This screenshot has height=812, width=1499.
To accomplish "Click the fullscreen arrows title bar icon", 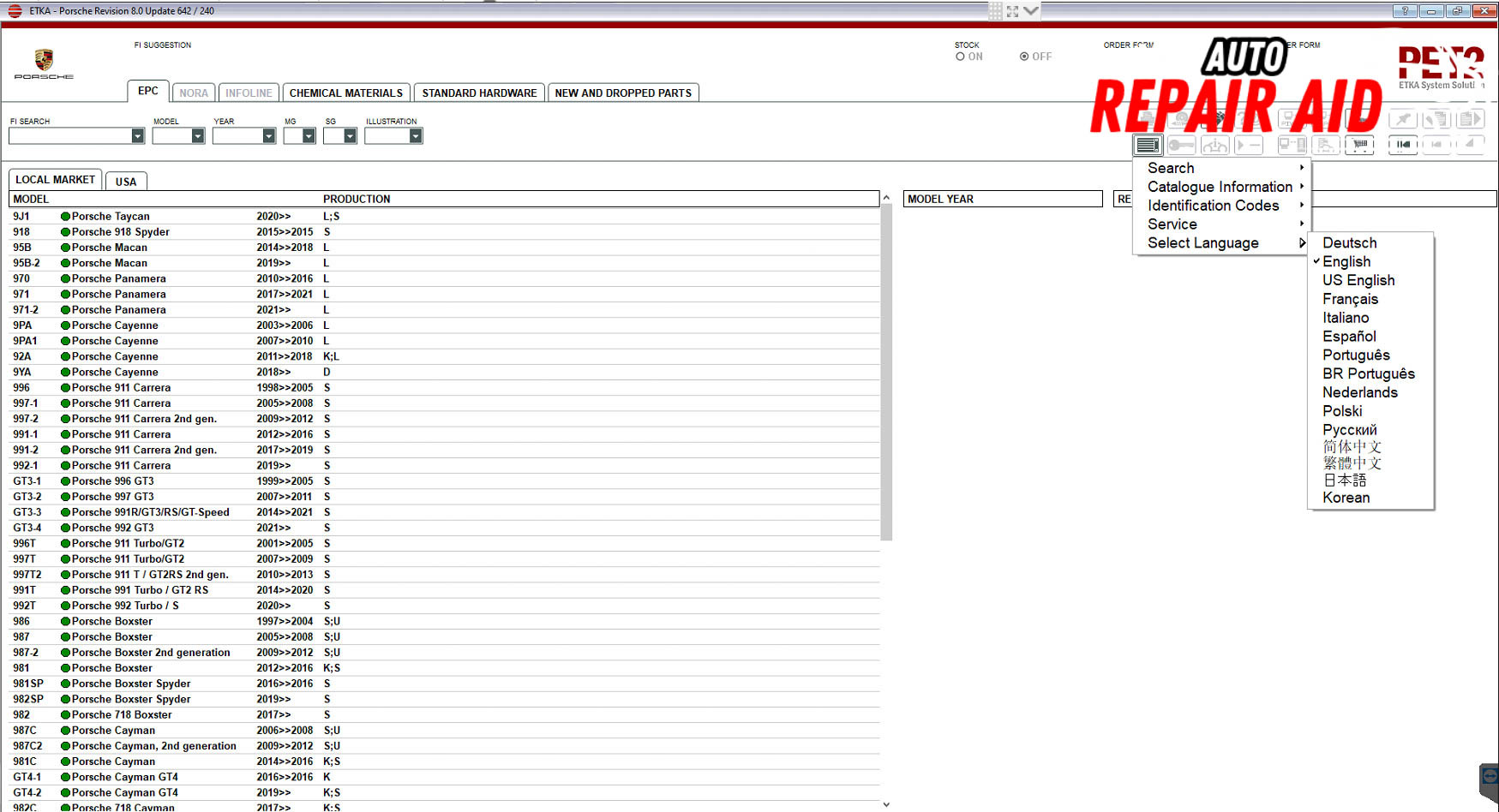I will 1012,11.
